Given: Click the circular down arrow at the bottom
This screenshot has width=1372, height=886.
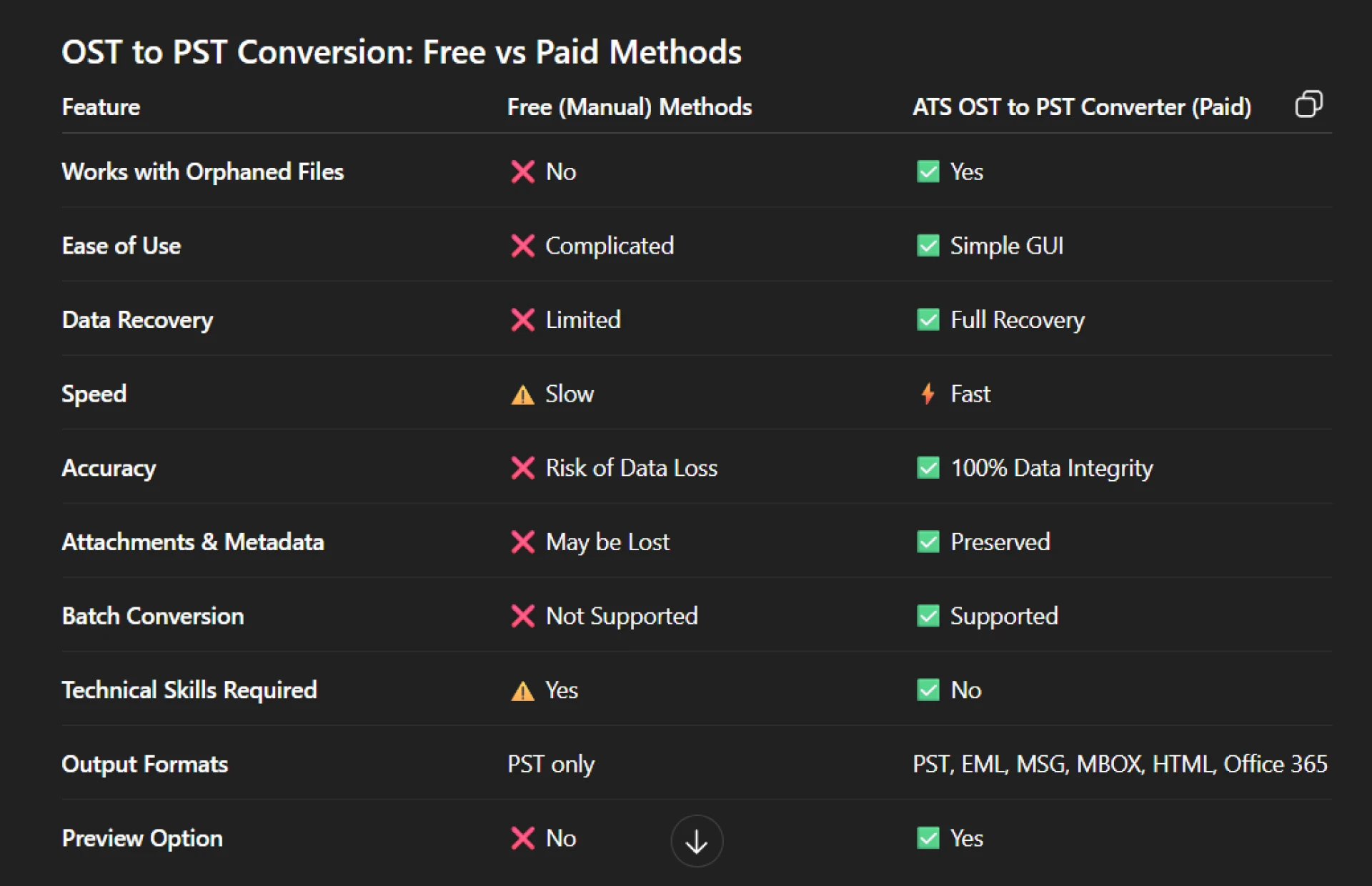Looking at the screenshot, I should tap(697, 841).
